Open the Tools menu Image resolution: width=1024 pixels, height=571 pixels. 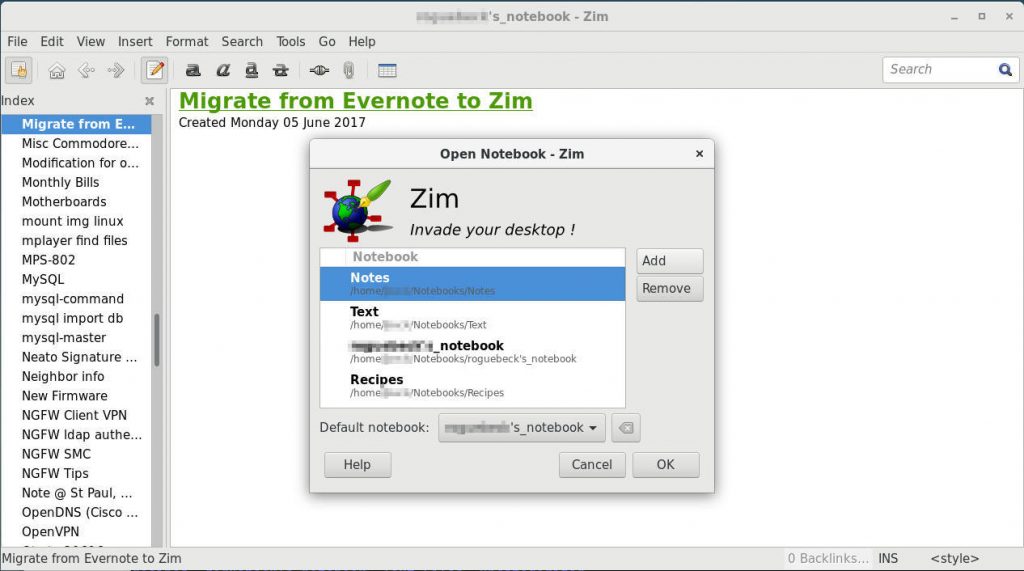tap(291, 41)
